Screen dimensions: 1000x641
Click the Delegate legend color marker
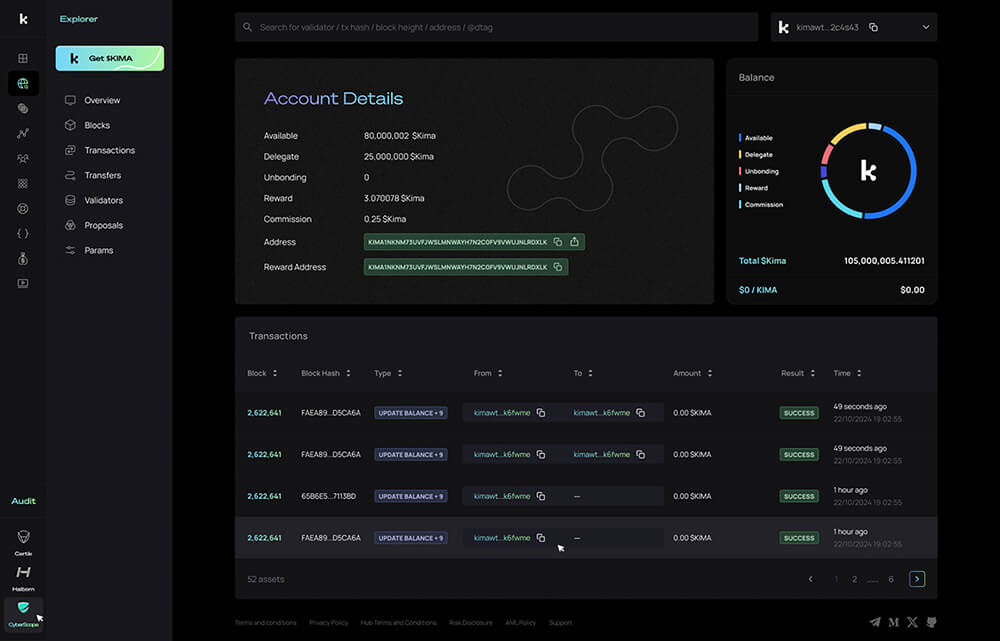pos(740,154)
